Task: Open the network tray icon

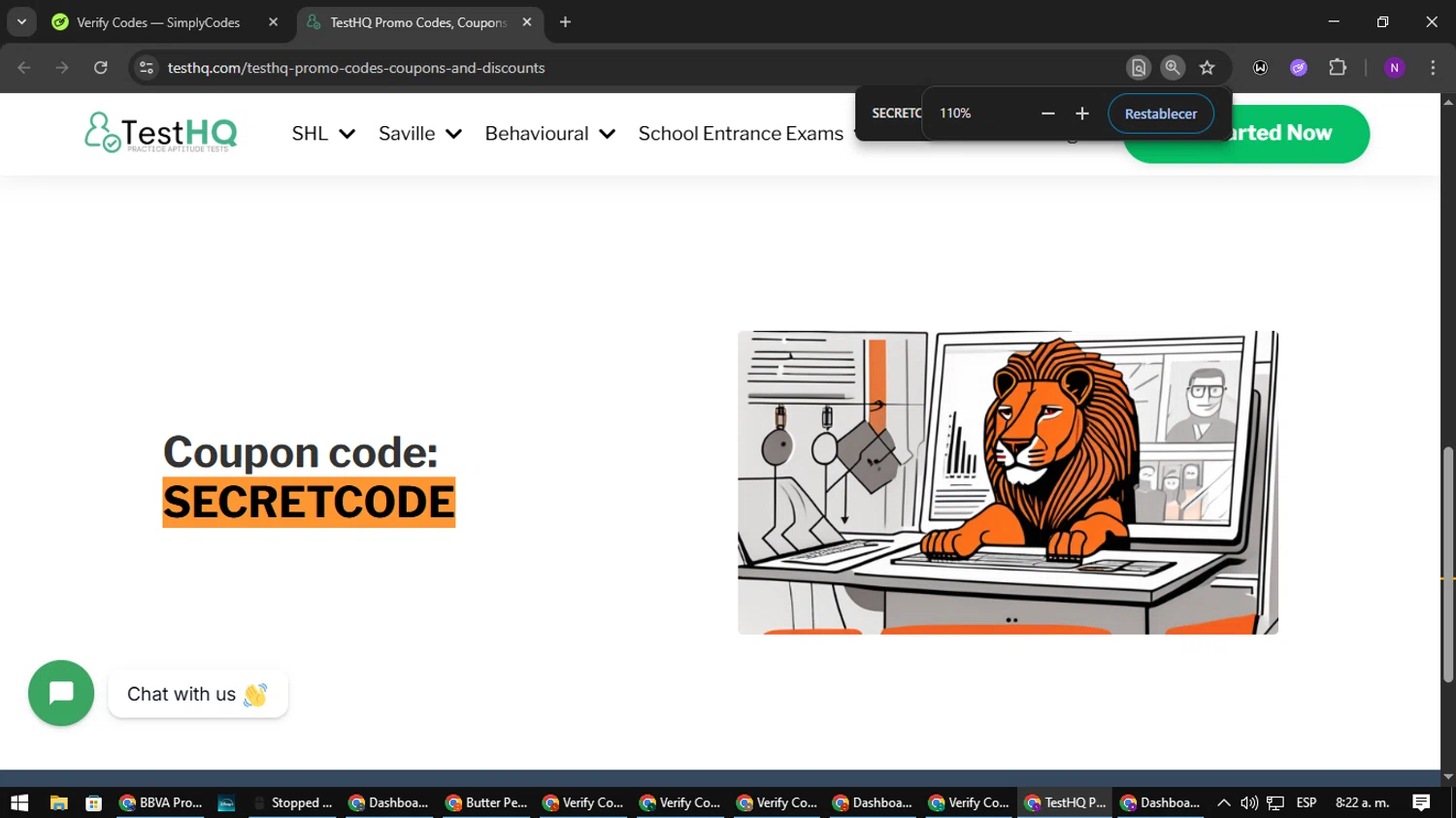Action: (1275, 802)
